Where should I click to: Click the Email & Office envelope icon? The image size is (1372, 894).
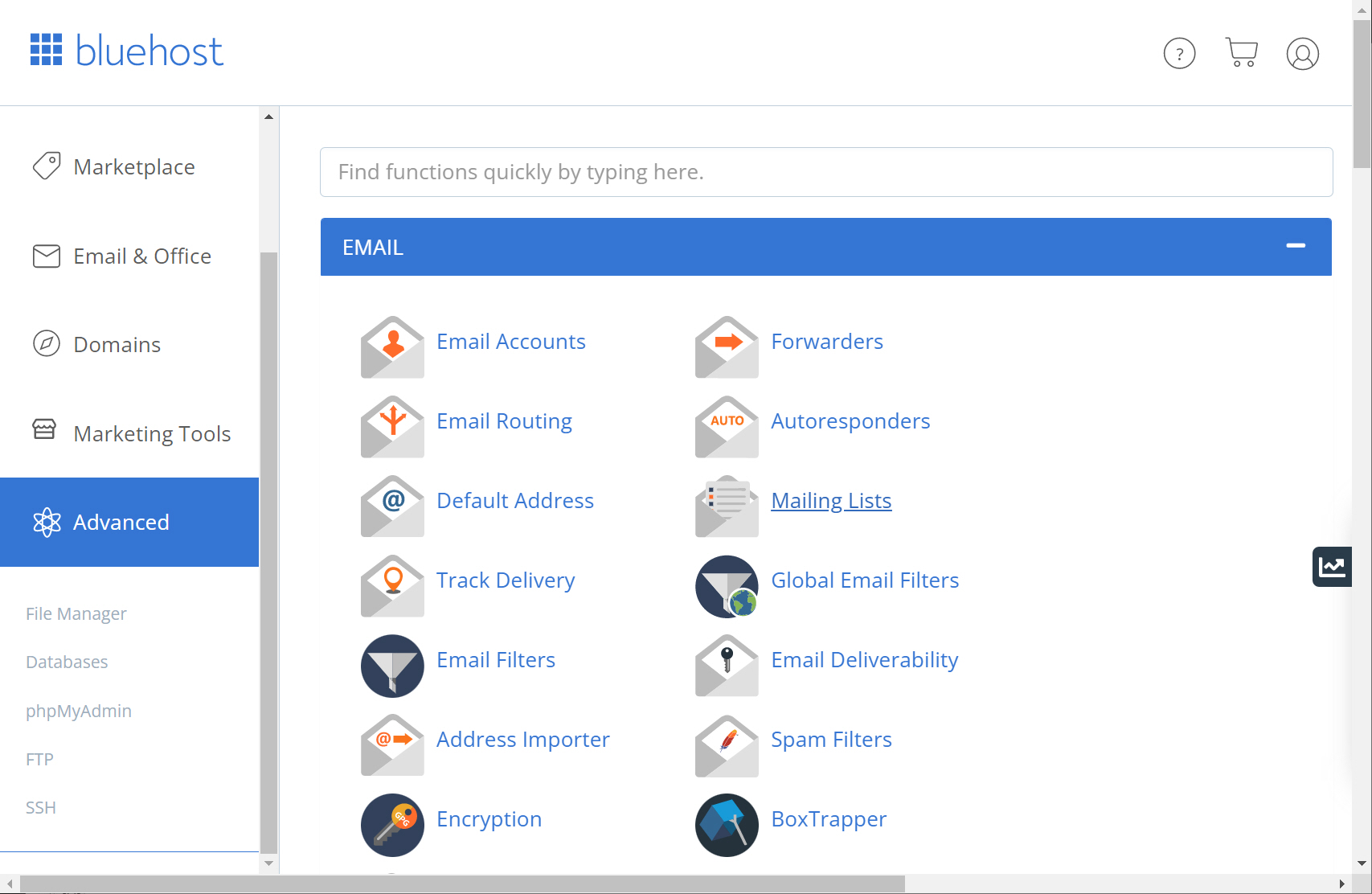[47, 256]
